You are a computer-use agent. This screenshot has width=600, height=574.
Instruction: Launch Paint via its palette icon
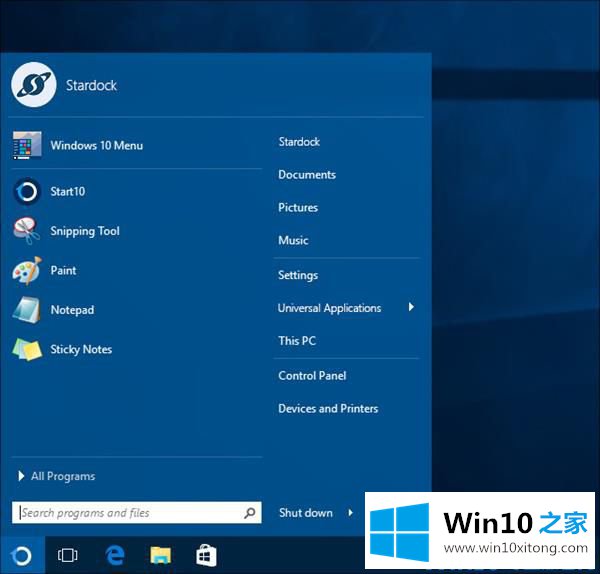click(x=26, y=270)
